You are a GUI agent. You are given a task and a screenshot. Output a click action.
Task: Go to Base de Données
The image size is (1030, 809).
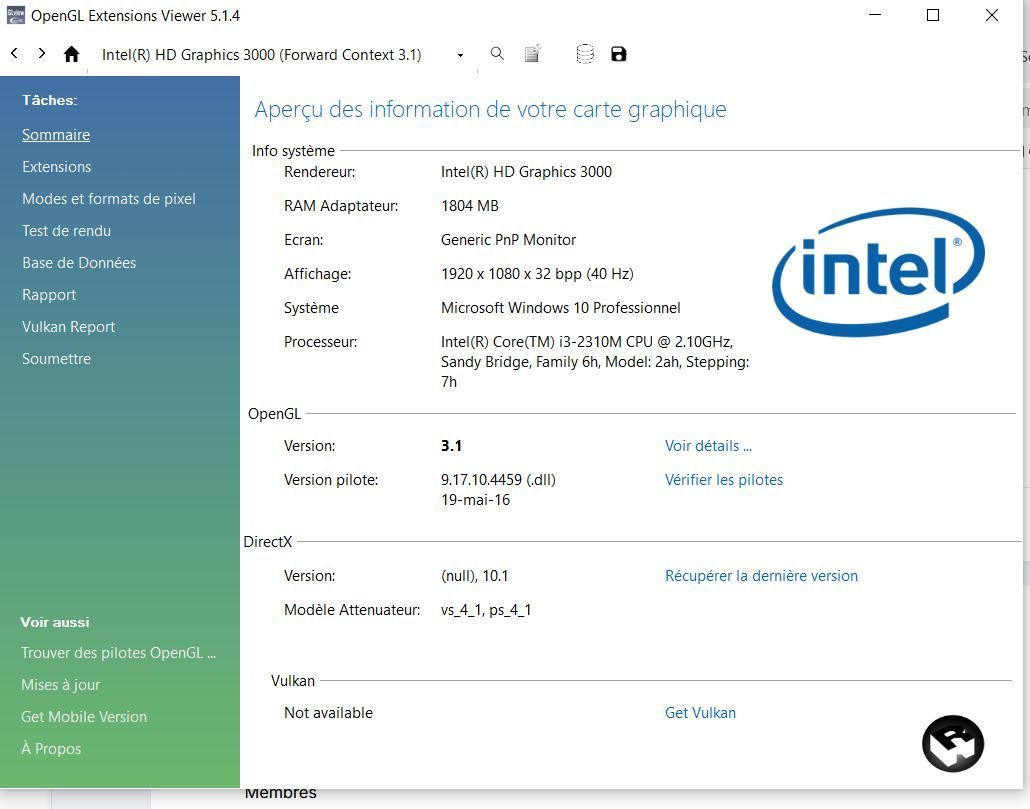click(x=79, y=263)
